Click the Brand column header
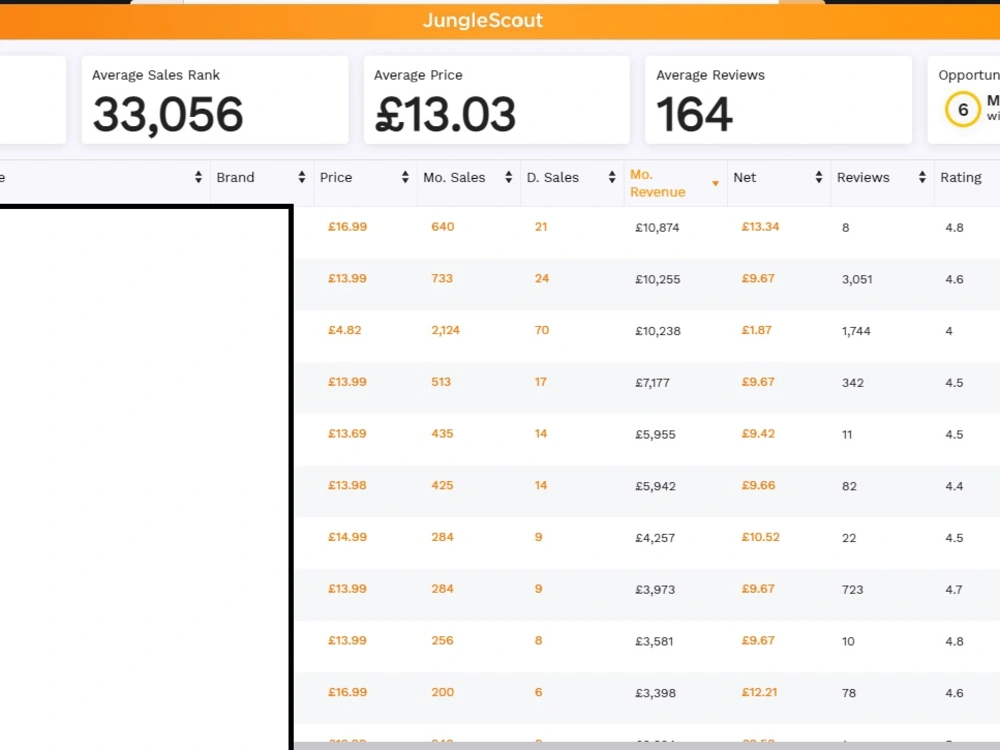This screenshot has width=1000, height=750. [235, 177]
